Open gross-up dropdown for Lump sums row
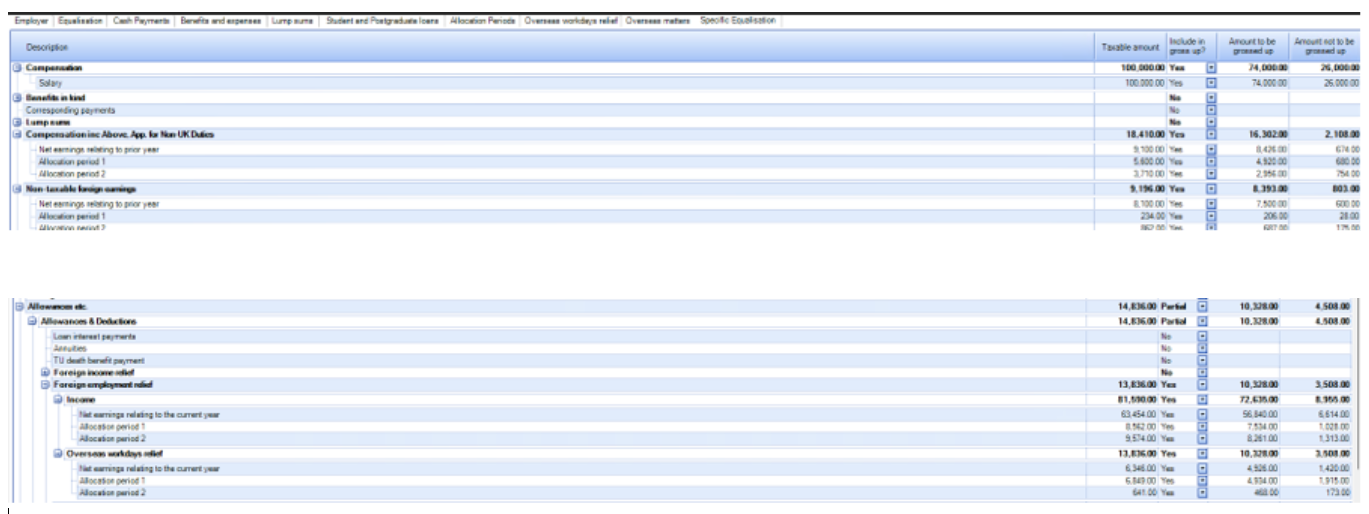Viewport: 1369px width, 514px height. (x=1211, y=122)
